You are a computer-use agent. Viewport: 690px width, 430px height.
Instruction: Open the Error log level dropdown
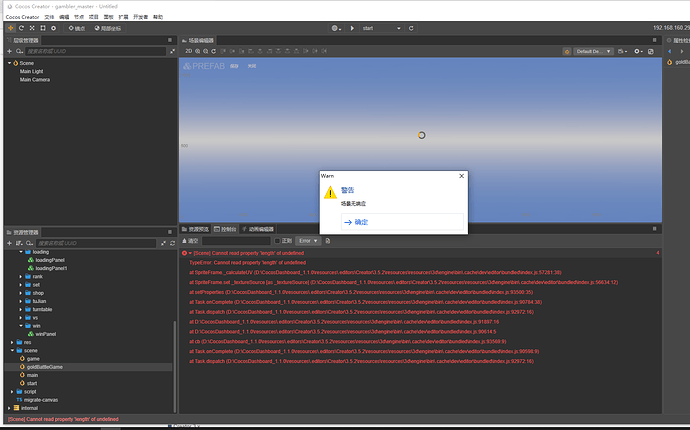(x=308, y=241)
